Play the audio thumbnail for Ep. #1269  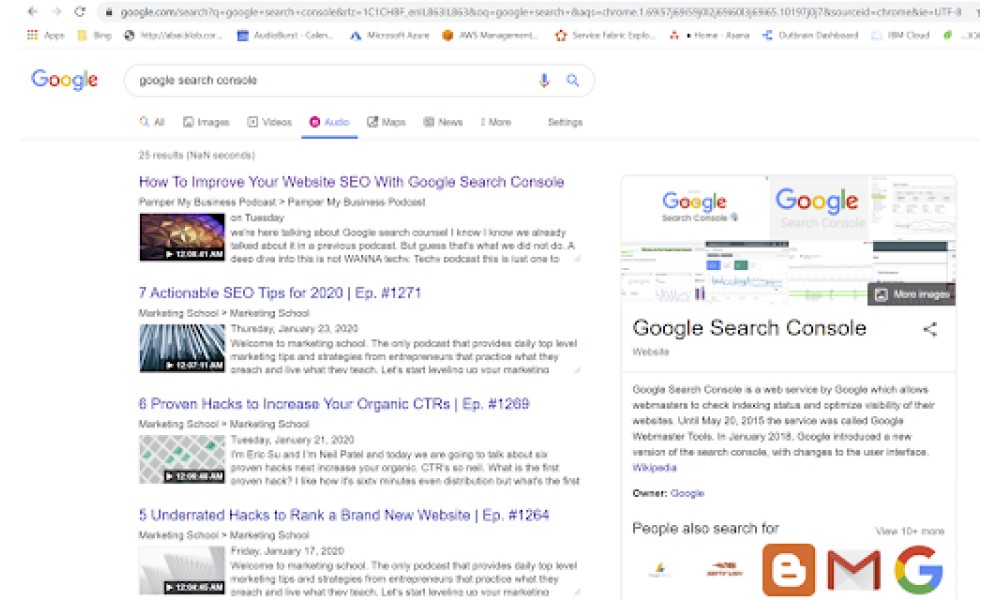(182, 459)
